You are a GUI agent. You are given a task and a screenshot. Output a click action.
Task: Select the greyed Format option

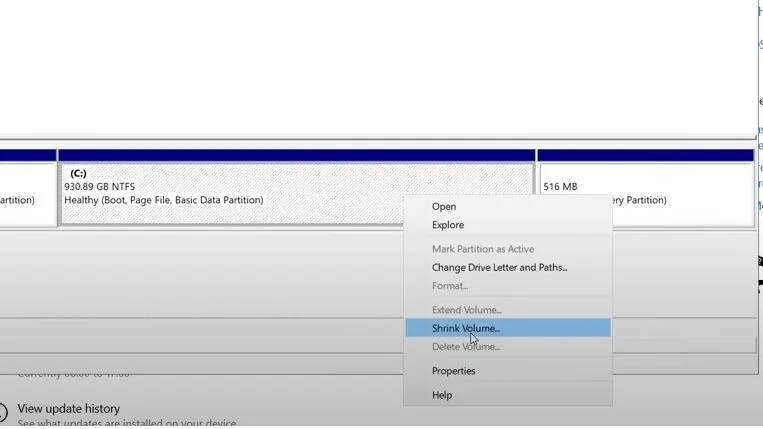click(x=508, y=286)
